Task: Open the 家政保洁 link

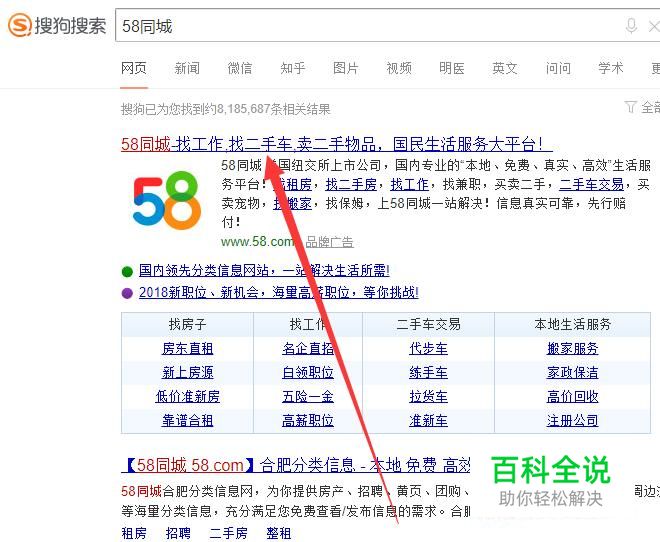Action: click(x=572, y=372)
